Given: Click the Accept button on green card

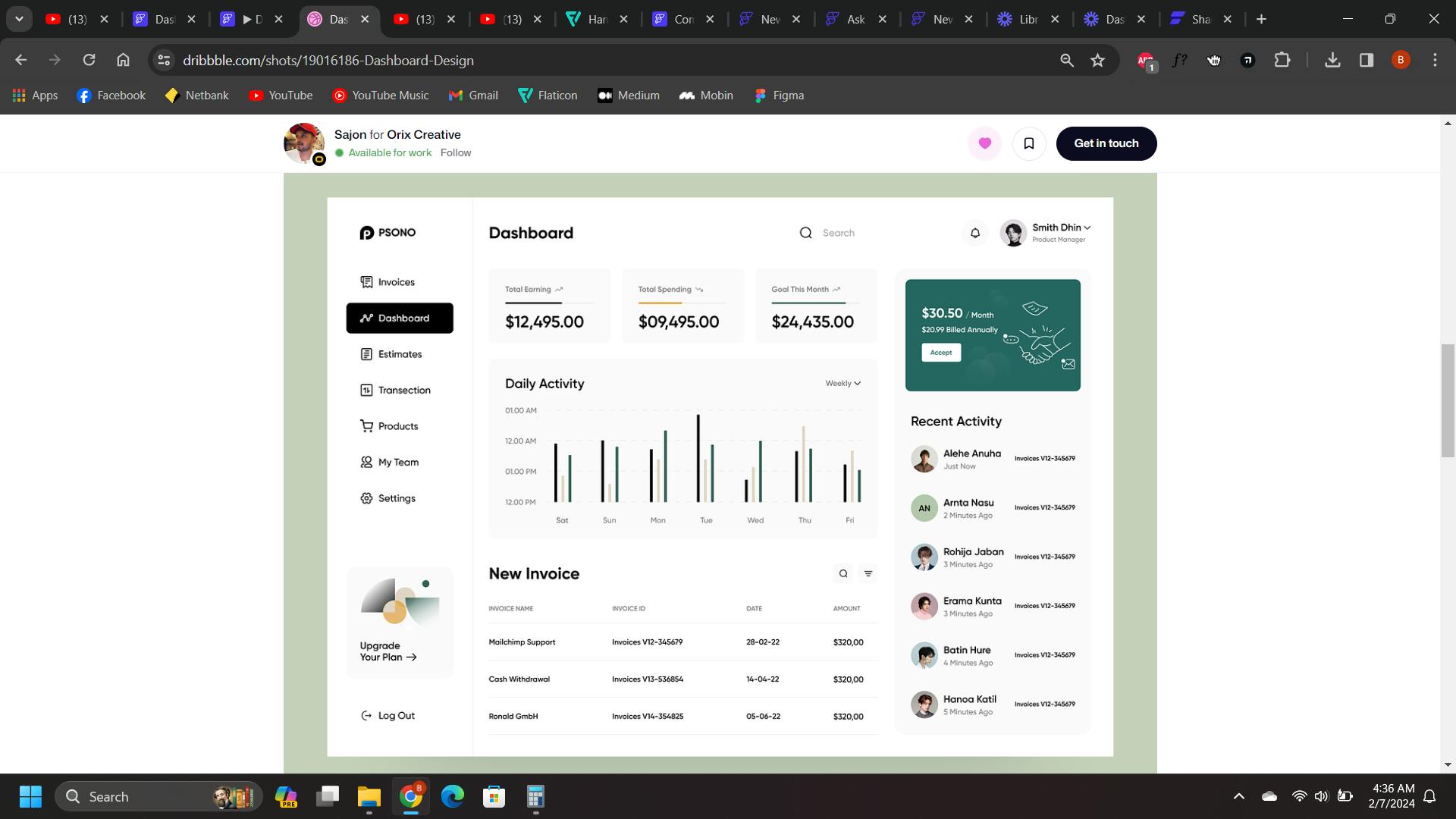Looking at the screenshot, I should (x=940, y=353).
